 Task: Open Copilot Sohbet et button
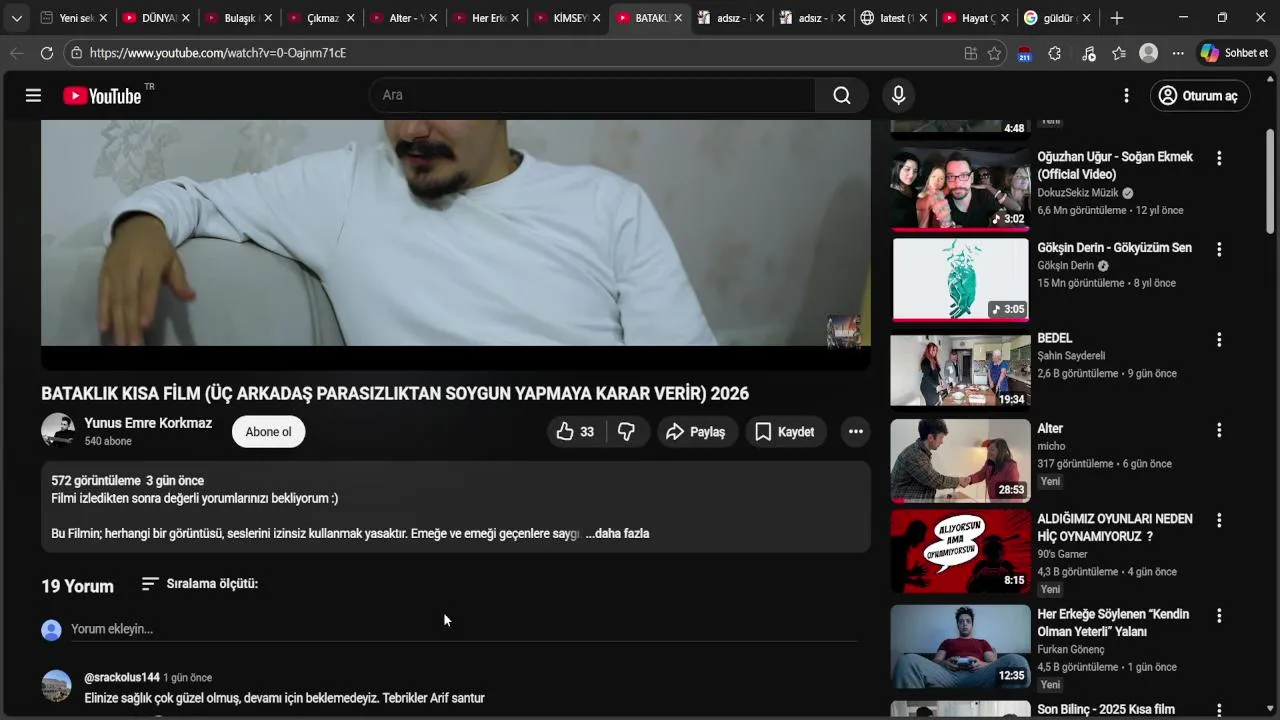tap(1235, 53)
